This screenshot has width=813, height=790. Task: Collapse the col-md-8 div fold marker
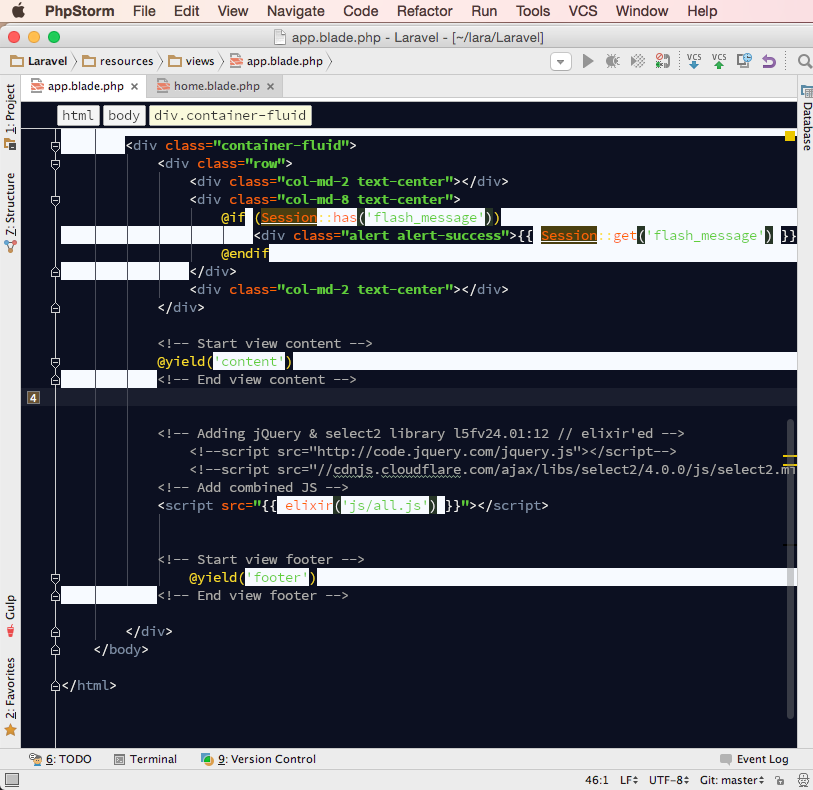tap(55, 200)
